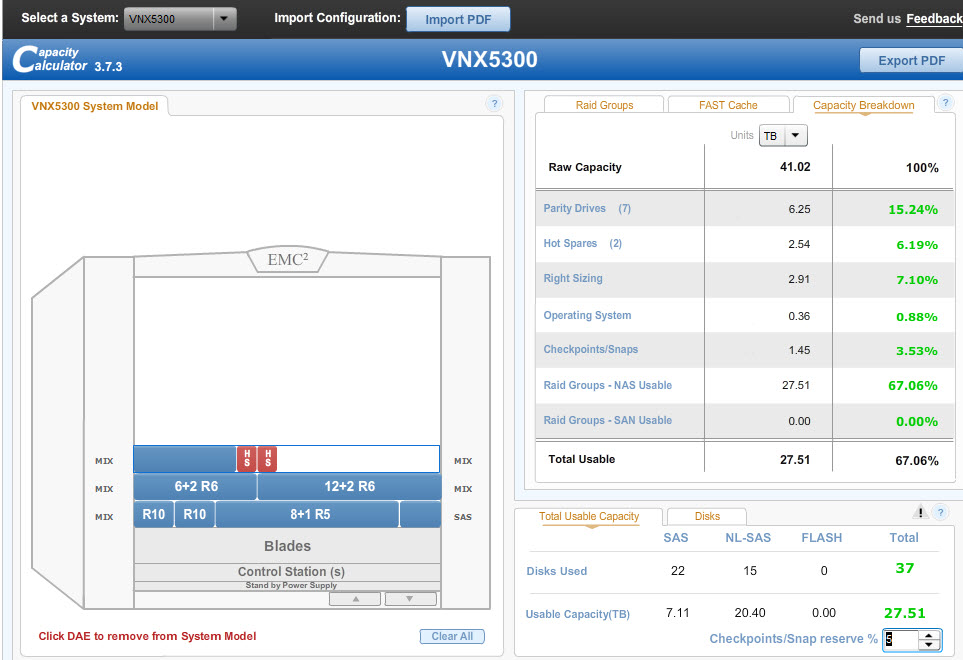Click the warning alert icon
The image size is (963, 660).
click(920, 511)
